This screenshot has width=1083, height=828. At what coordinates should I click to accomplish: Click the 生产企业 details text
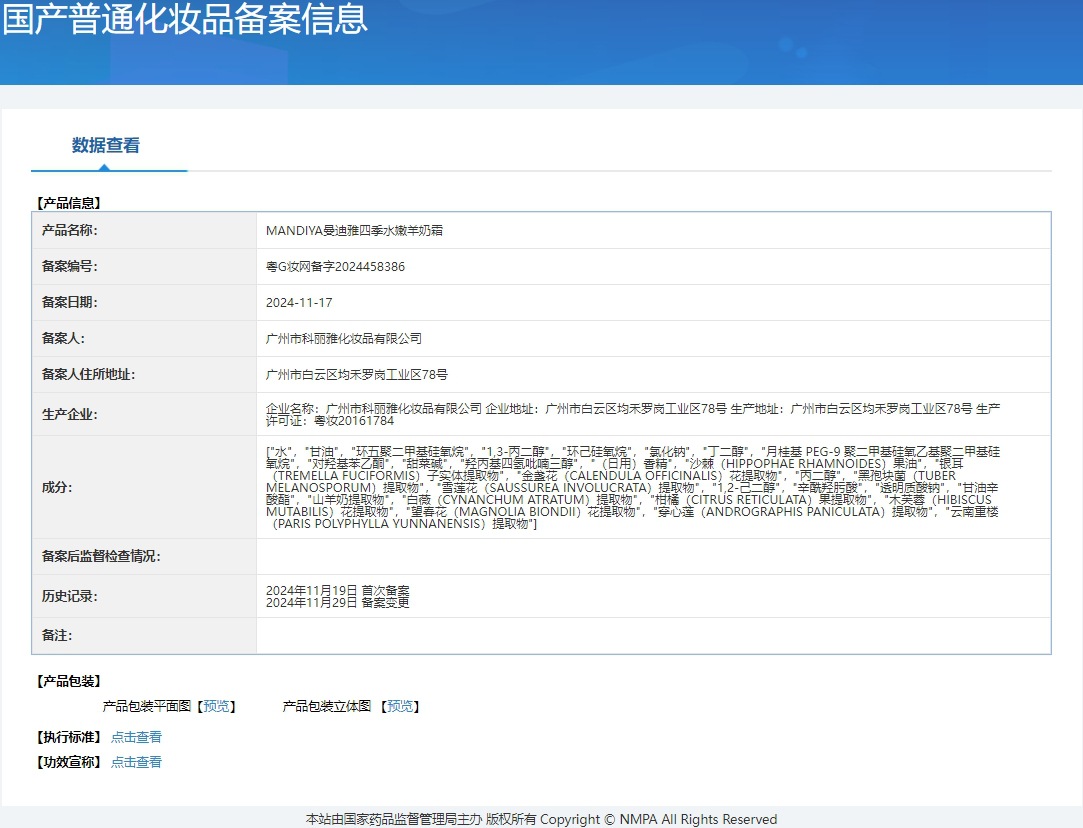pos(633,414)
